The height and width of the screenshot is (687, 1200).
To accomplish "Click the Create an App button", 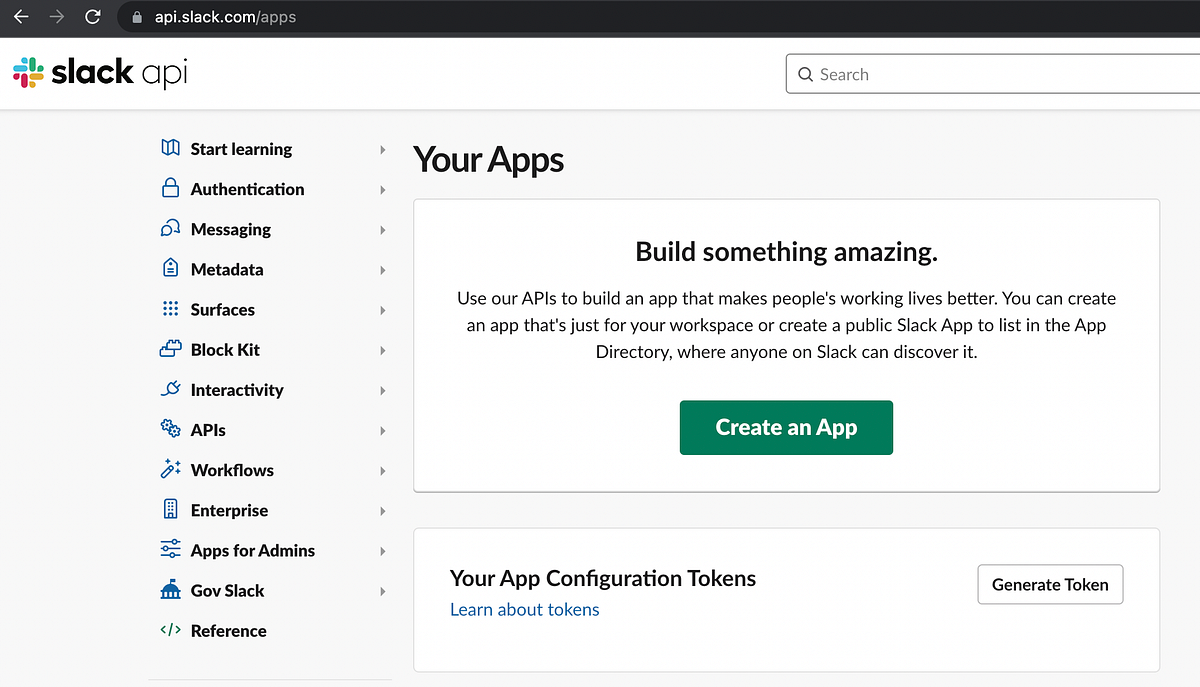I will pyautogui.click(x=786, y=427).
